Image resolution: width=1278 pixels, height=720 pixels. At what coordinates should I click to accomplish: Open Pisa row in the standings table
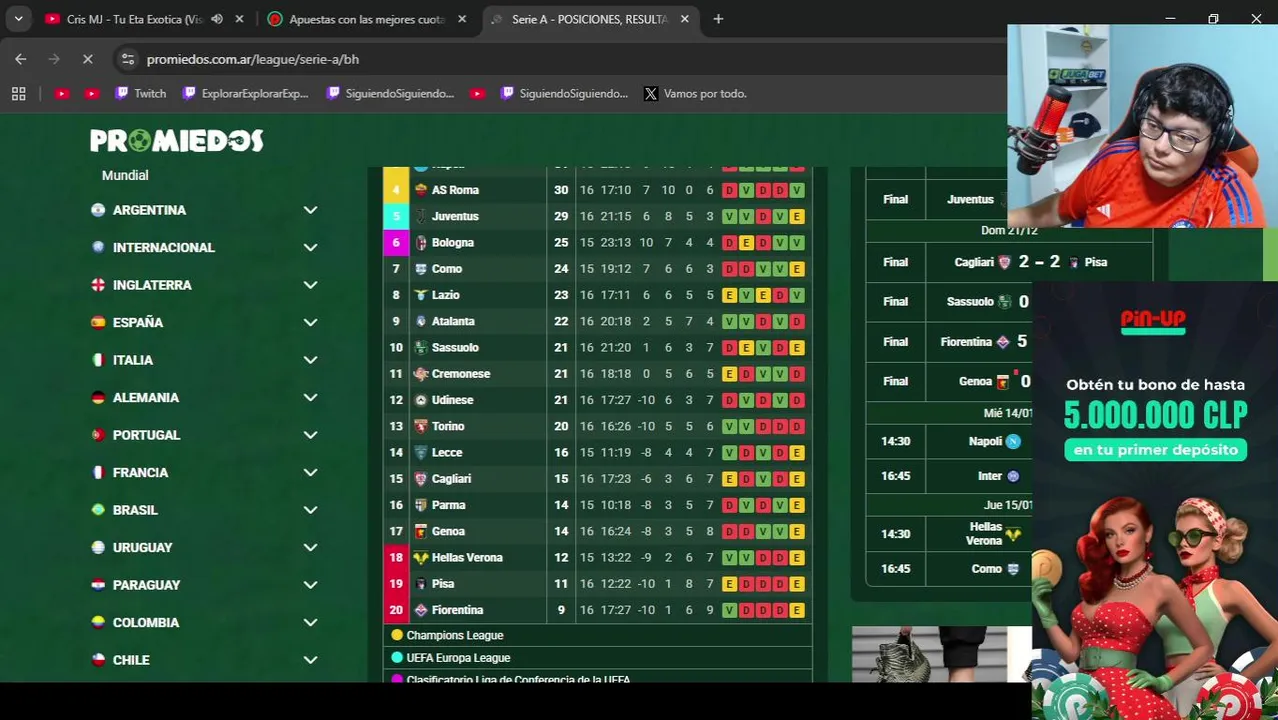tap(597, 584)
